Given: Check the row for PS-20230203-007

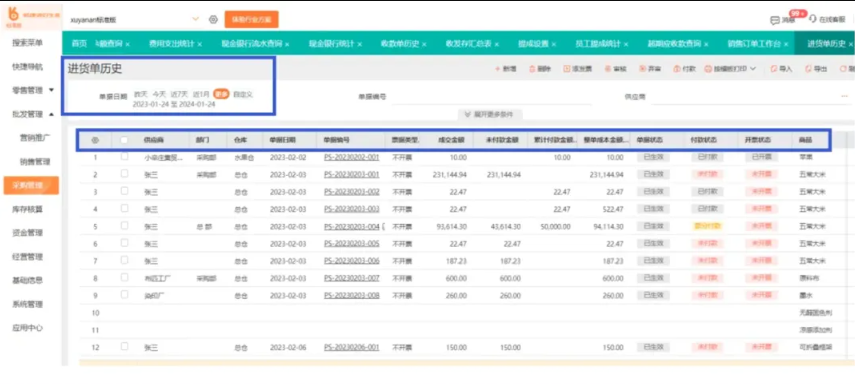Looking at the screenshot, I should click(x=124, y=278).
